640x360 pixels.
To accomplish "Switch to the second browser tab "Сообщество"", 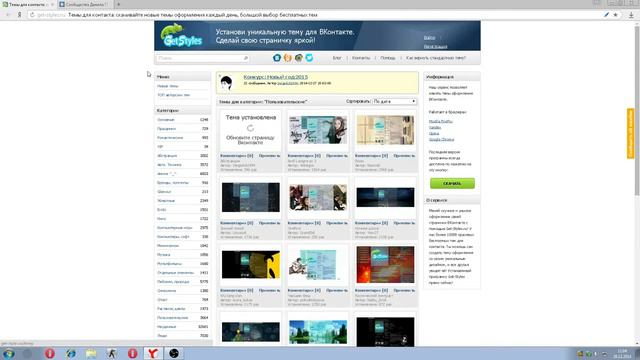I will click(x=84, y=4).
